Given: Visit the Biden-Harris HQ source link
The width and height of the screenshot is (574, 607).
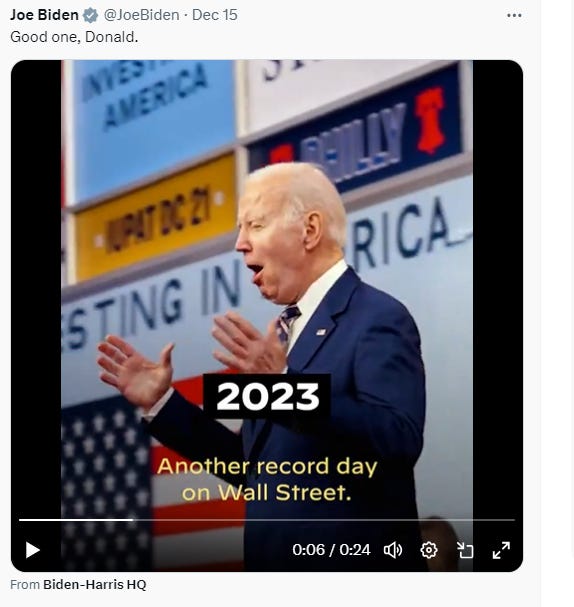Looking at the screenshot, I should (x=94, y=584).
